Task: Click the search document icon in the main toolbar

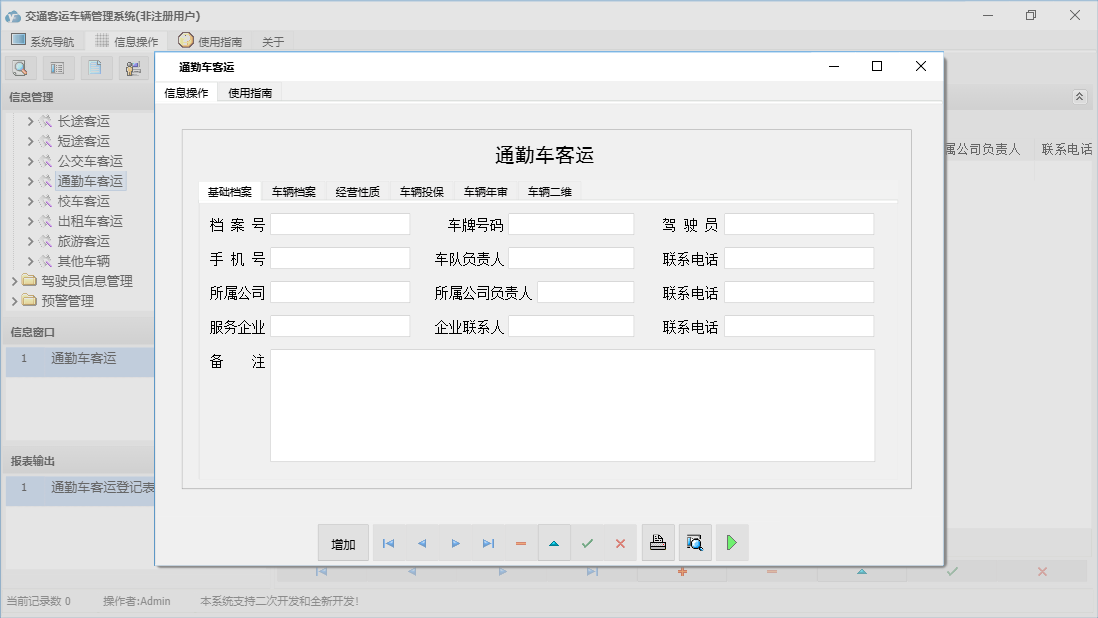Action: point(21,68)
